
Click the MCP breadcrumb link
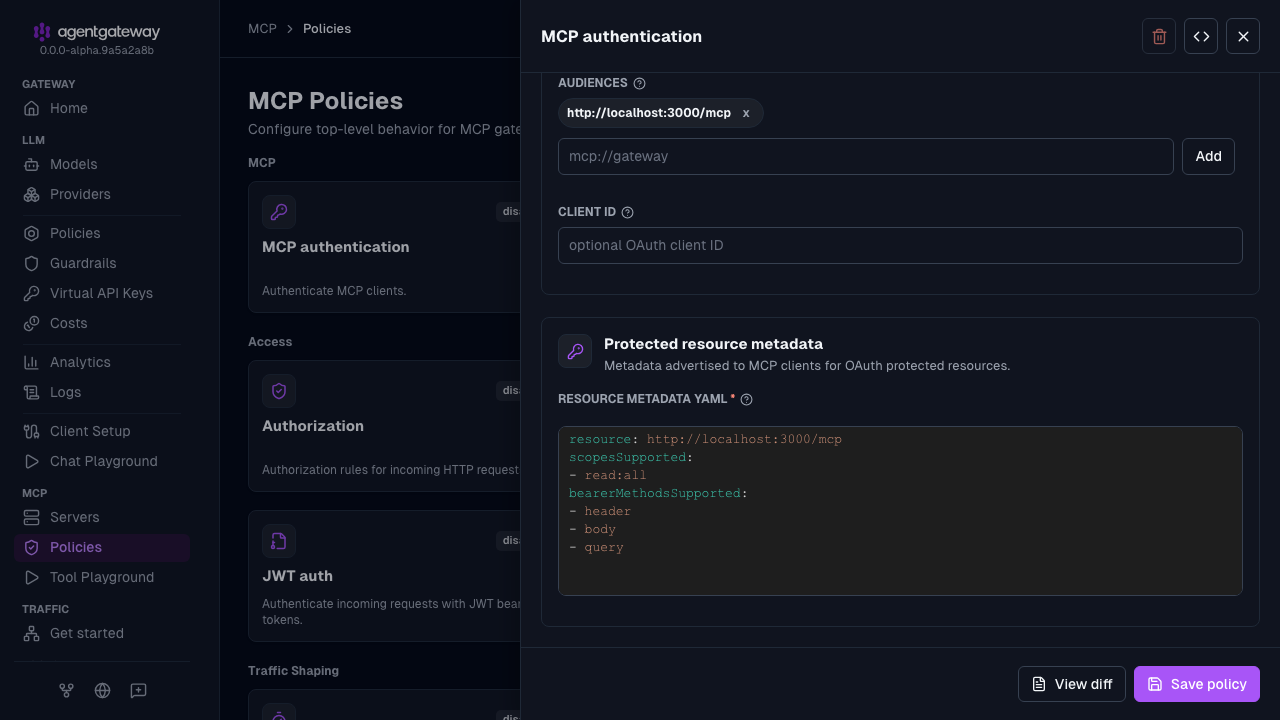coord(262,28)
